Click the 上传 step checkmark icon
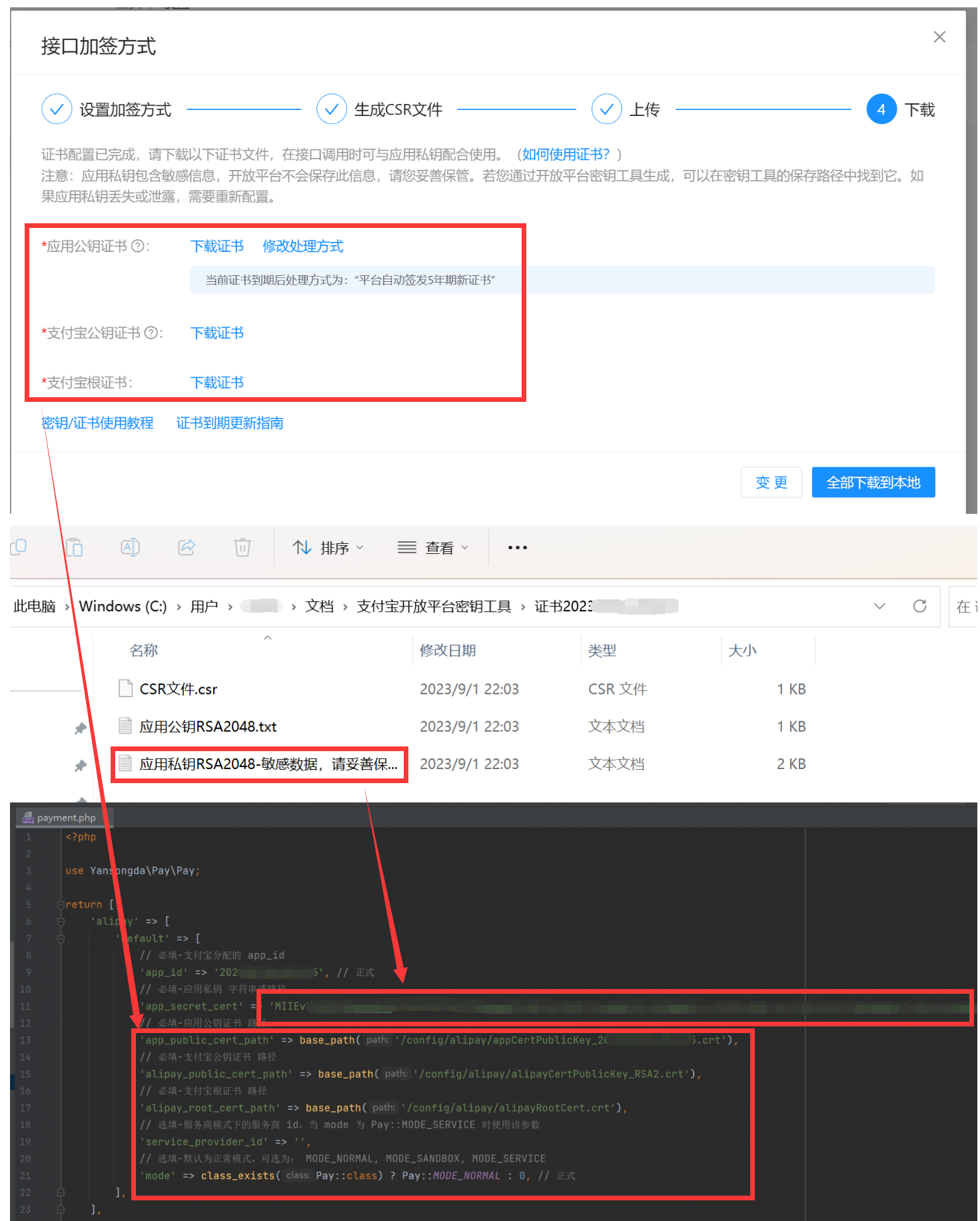Image resolution: width=980 pixels, height=1221 pixels. click(x=606, y=109)
